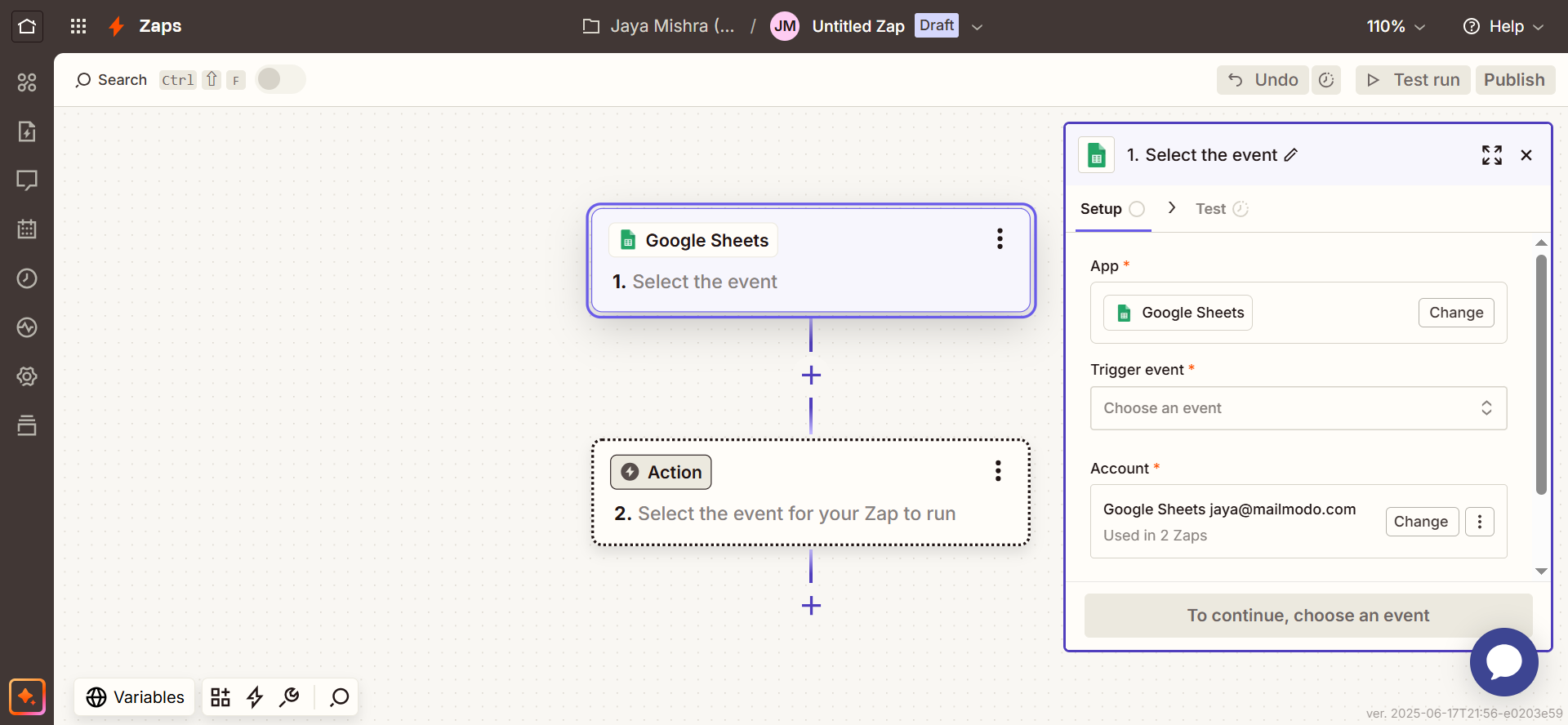Open the calendar icon in left sidebar
1568x725 pixels.
pyautogui.click(x=27, y=229)
